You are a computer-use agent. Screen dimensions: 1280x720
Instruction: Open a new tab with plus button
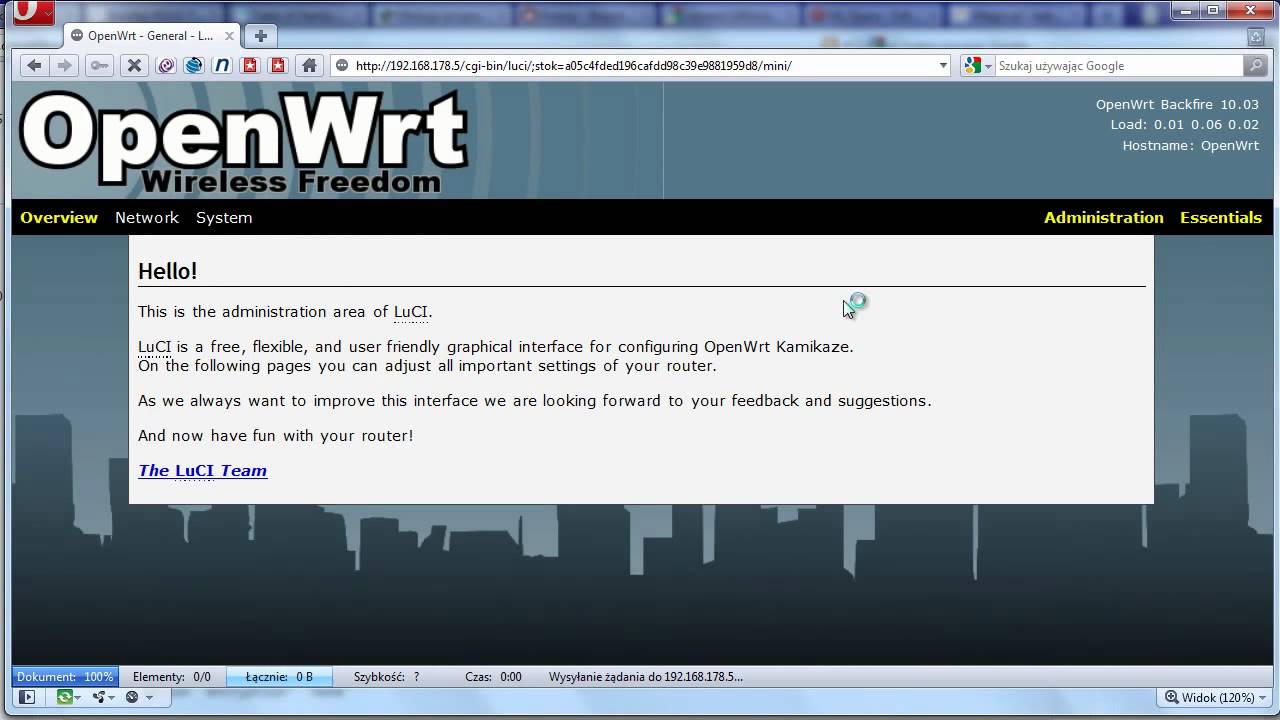(x=261, y=36)
